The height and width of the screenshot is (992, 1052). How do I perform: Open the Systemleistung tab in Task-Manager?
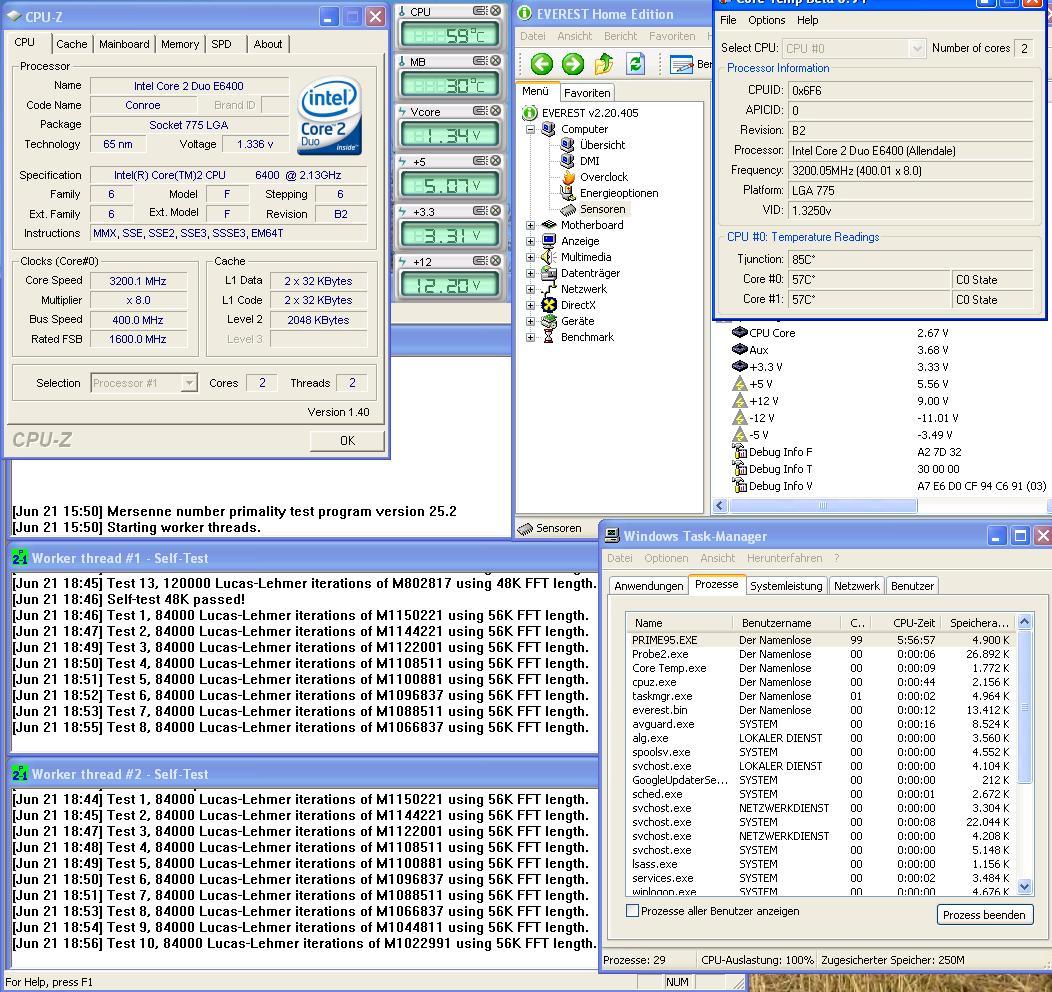(786, 586)
